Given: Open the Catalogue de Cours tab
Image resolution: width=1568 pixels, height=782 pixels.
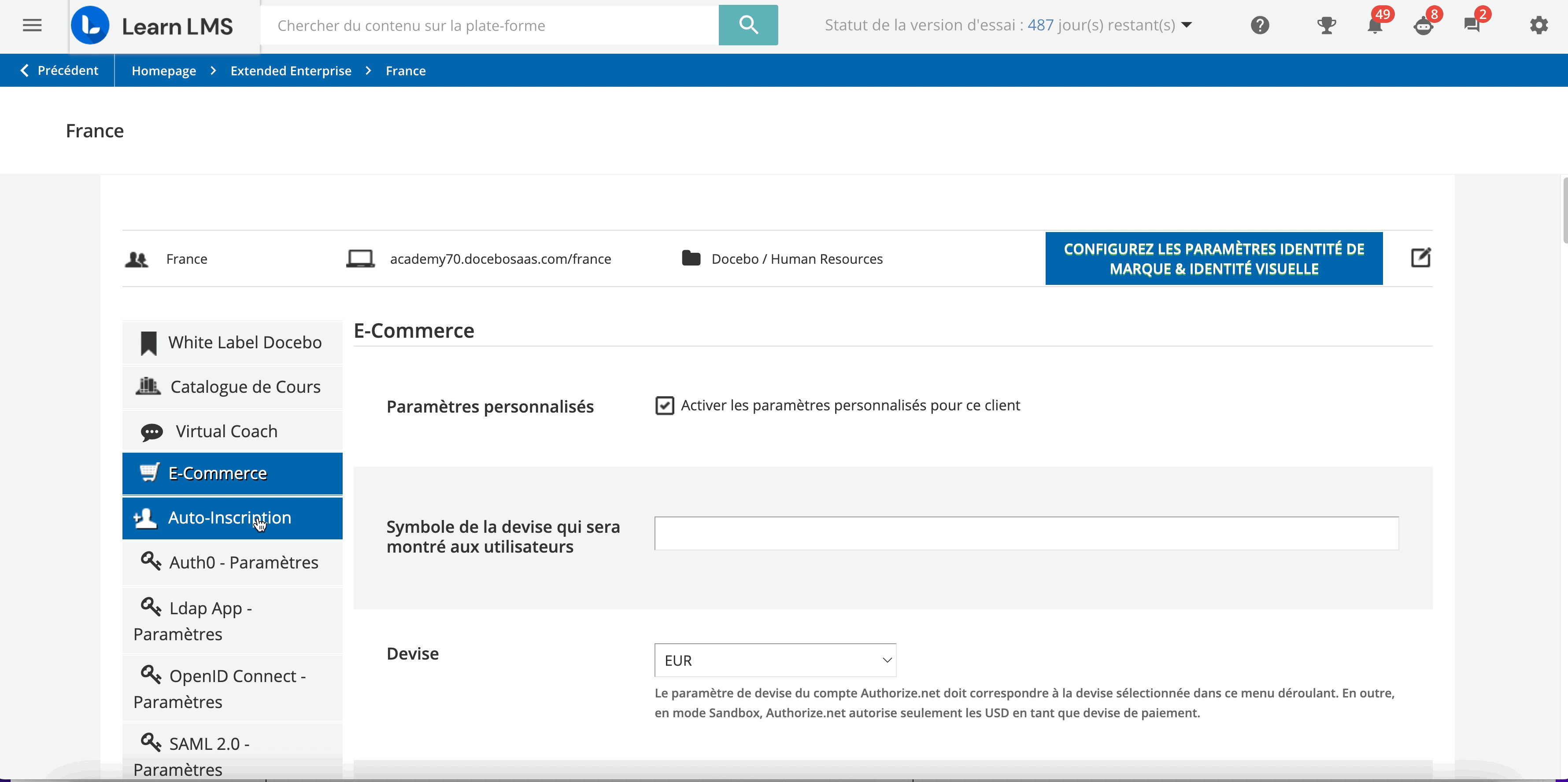Looking at the screenshot, I should 232,387.
